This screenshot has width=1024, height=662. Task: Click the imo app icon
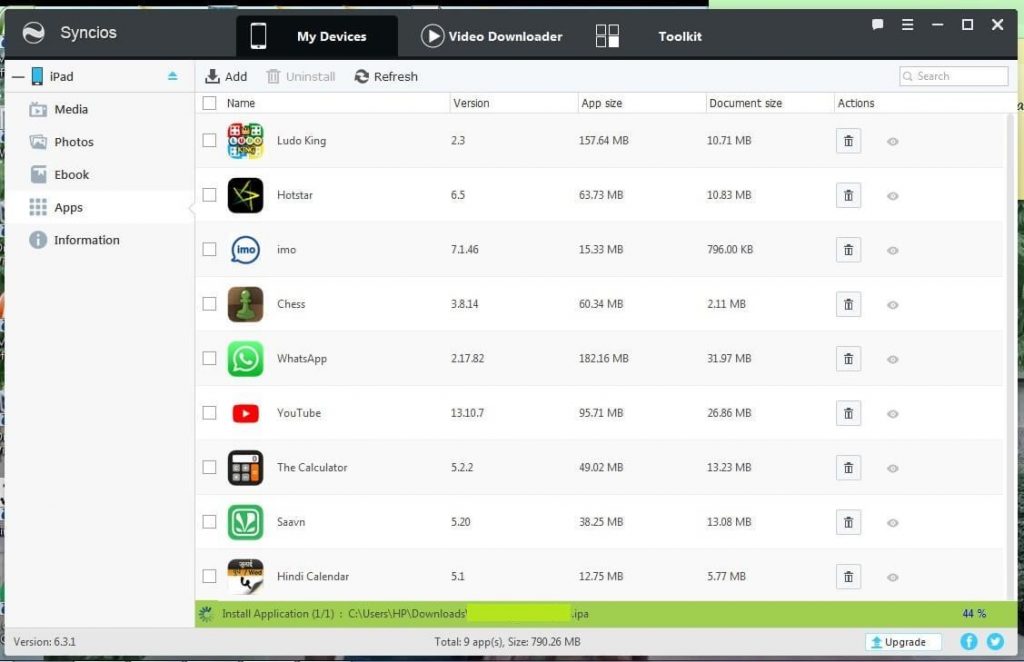245,250
